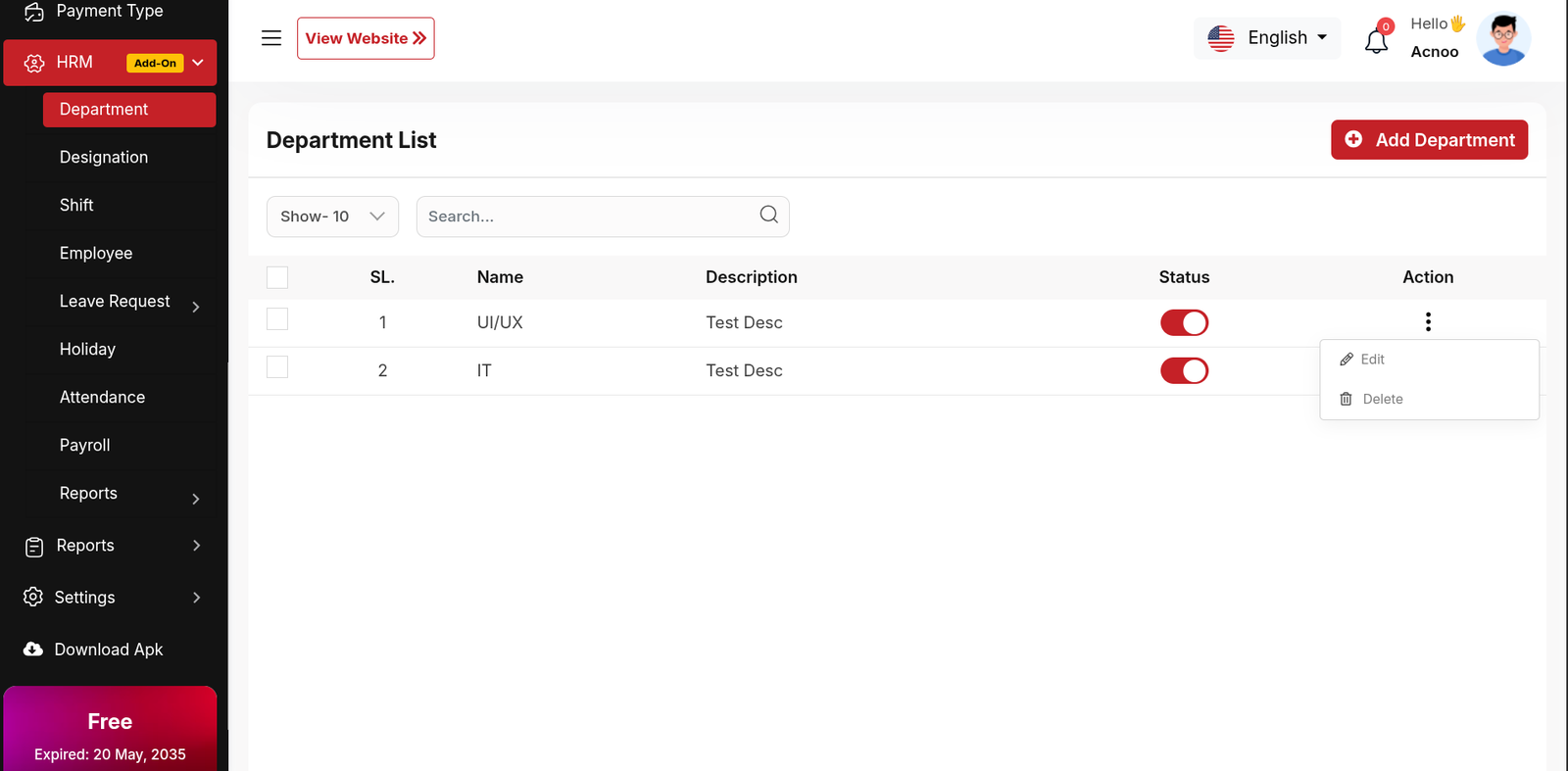Click the Payment Type sidebar icon
This screenshot has width=1568, height=771.
pos(34,12)
